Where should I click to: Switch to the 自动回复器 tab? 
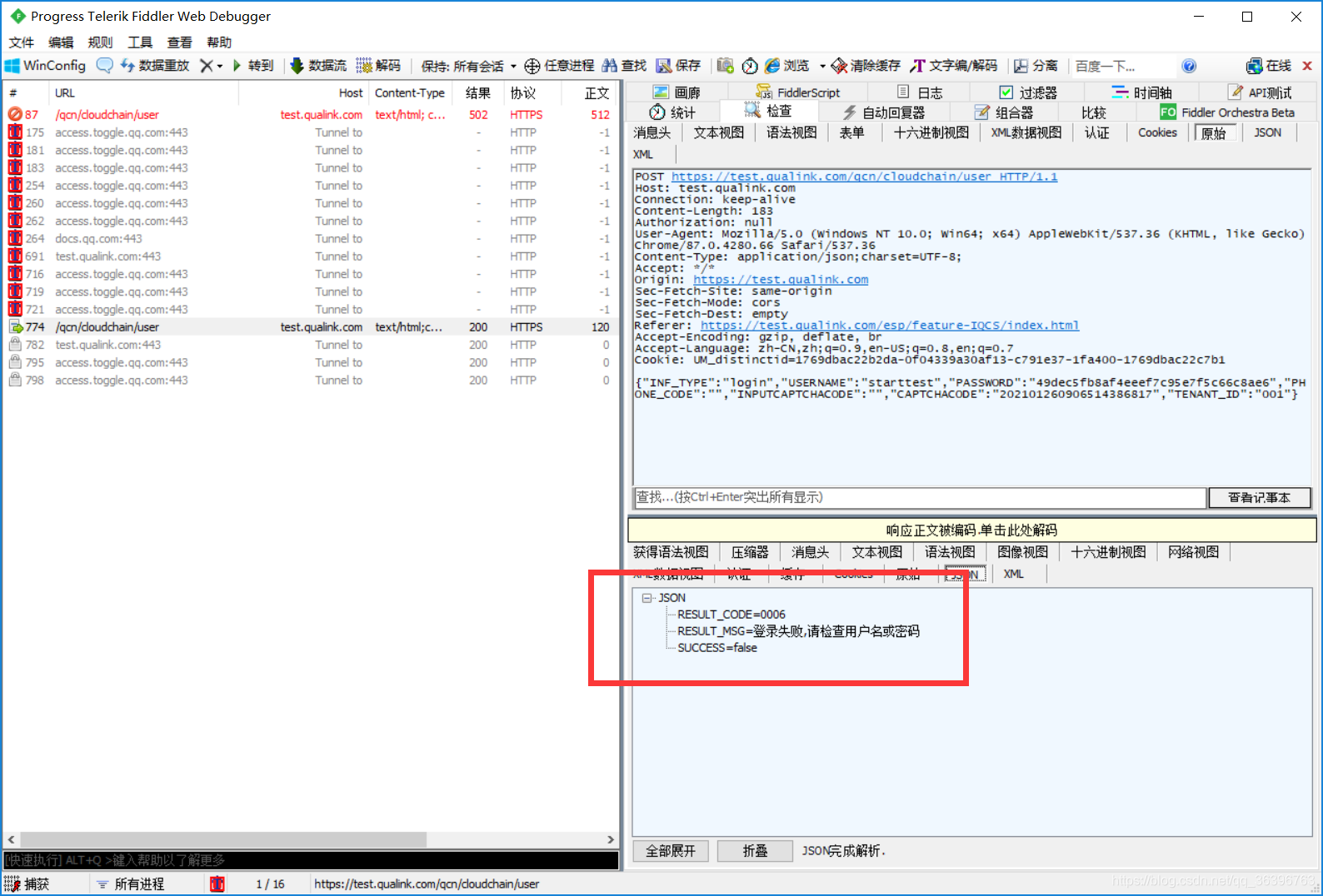click(x=883, y=112)
